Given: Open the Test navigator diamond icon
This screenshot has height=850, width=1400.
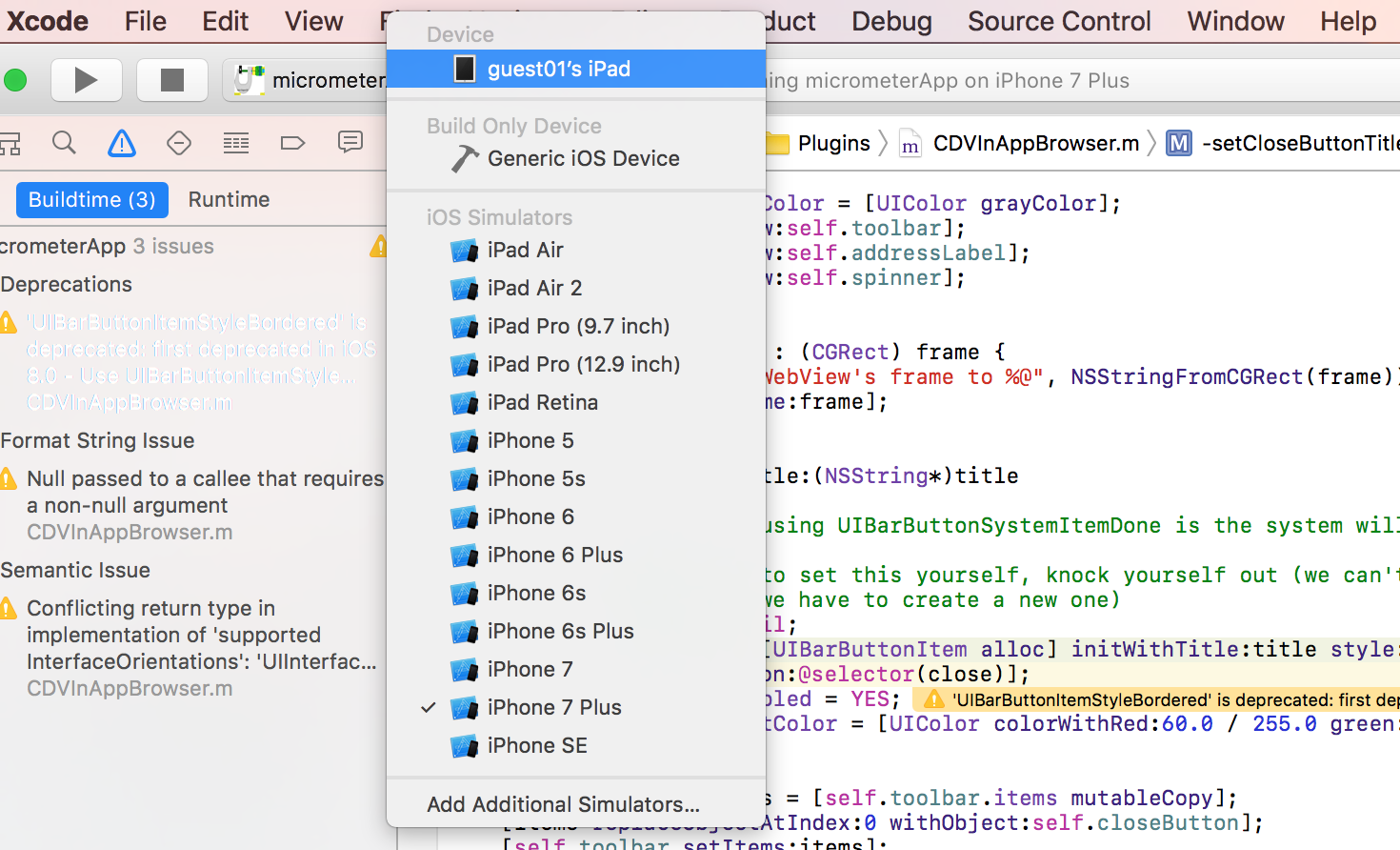Looking at the screenshot, I should click(179, 143).
